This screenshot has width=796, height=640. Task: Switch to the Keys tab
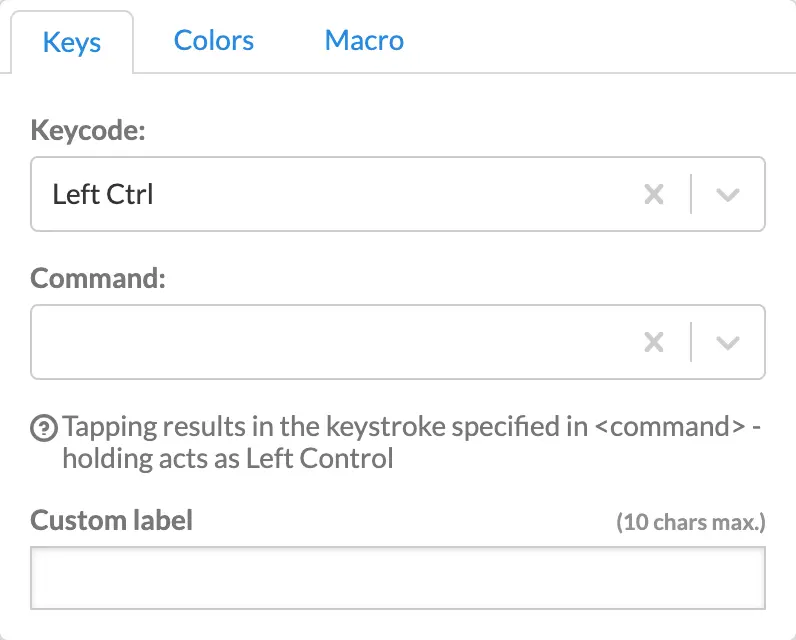coord(72,43)
